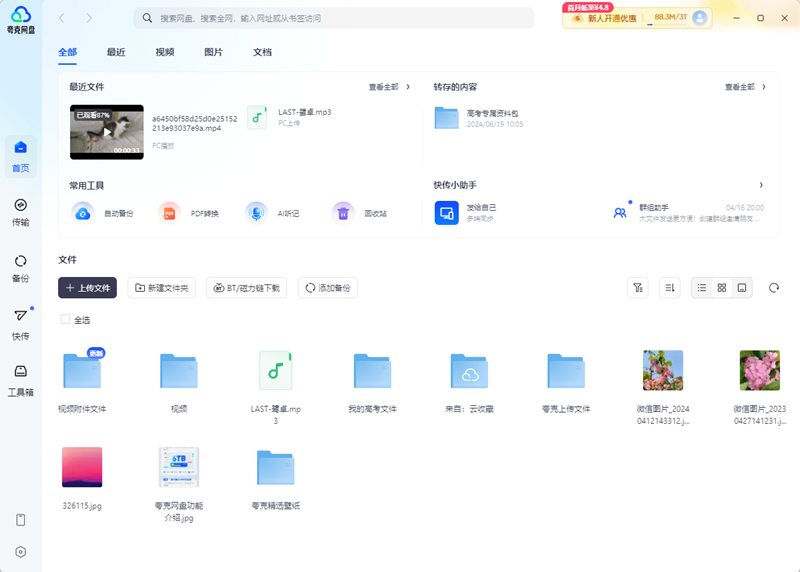The height and width of the screenshot is (572, 800).
Task: Open the 传输 (Transfer) sidebar section
Action: tap(20, 210)
